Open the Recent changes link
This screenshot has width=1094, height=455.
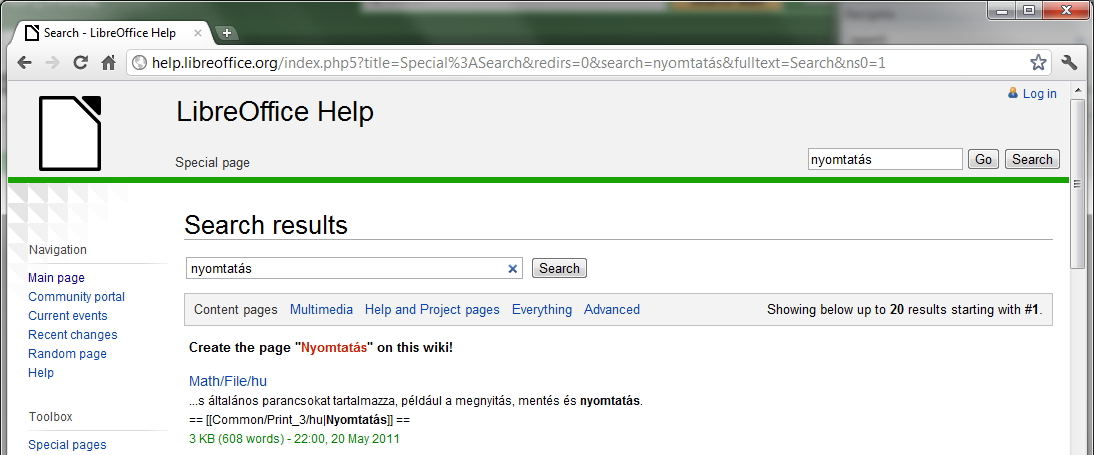pyautogui.click(x=73, y=334)
